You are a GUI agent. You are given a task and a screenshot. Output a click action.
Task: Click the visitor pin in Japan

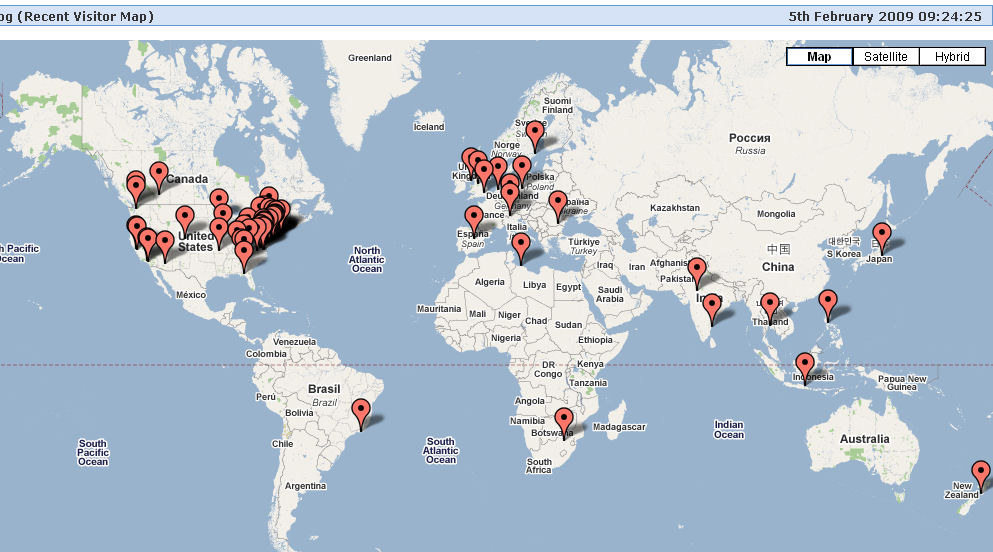tap(881, 235)
